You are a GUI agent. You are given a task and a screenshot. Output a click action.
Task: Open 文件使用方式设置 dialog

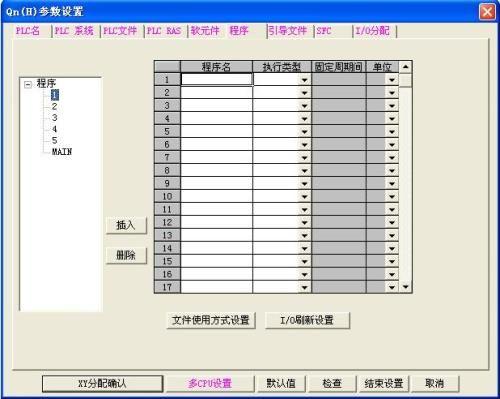(x=211, y=320)
